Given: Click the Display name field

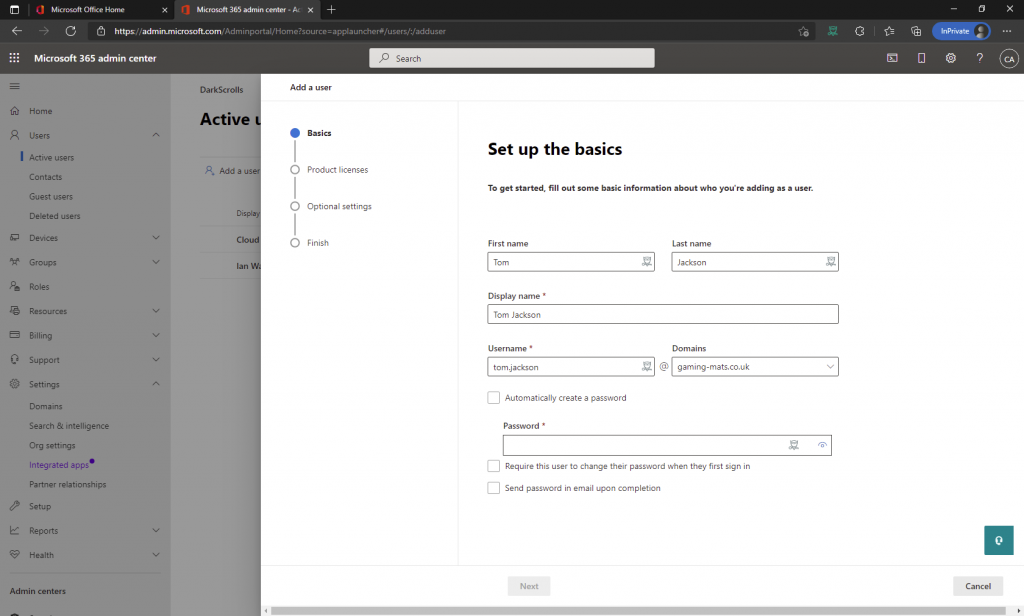Looking at the screenshot, I should (663, 314).
